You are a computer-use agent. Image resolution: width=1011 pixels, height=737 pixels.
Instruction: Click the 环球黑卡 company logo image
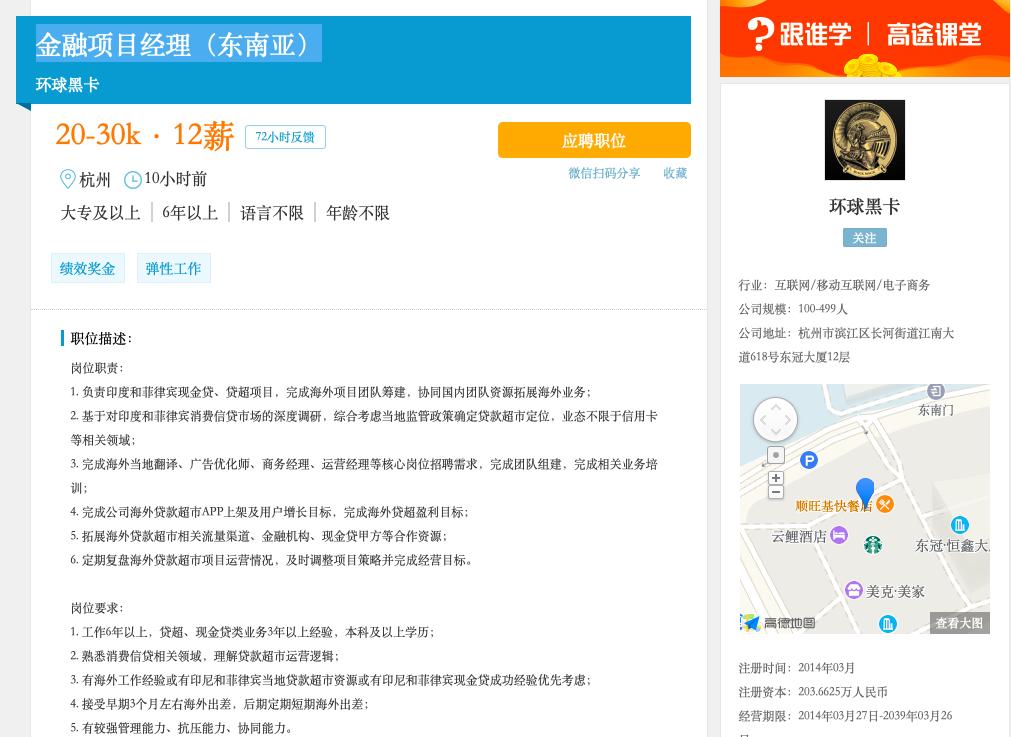864,139
